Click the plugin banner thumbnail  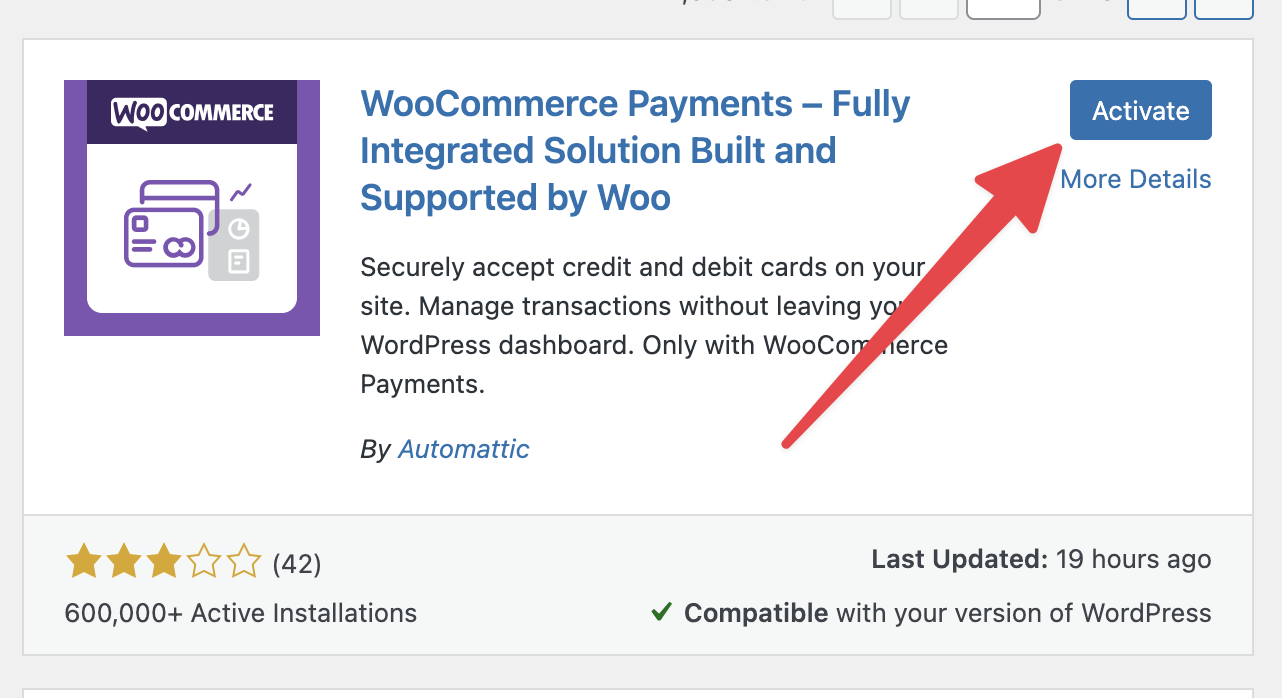click(x=191, y=207)
